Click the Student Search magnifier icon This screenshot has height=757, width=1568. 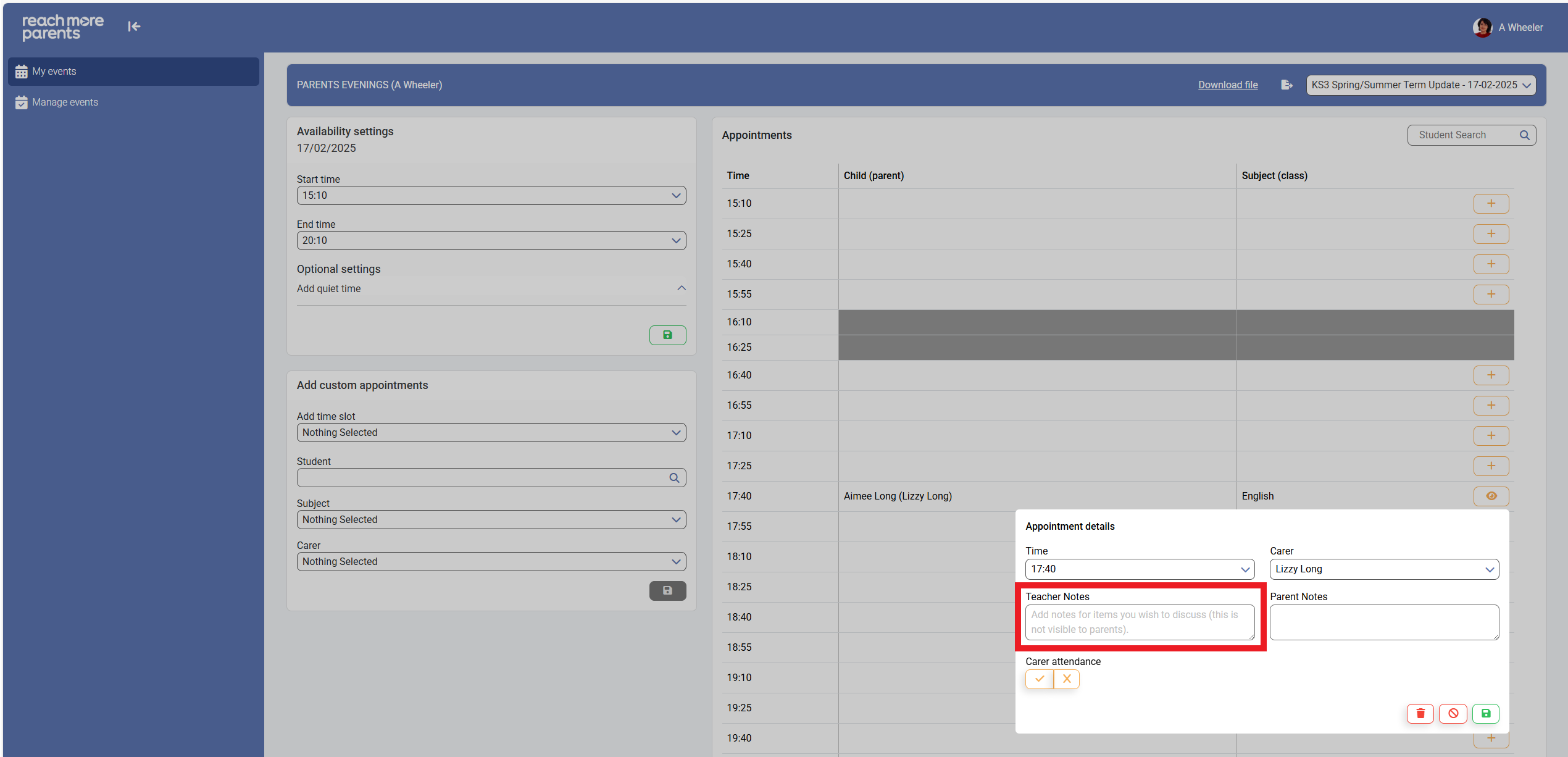1524,135
